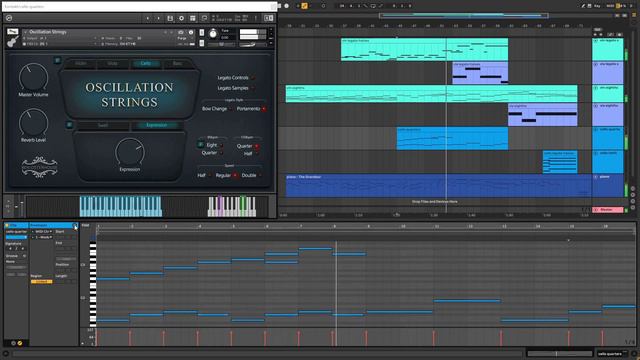Select the Violin instrument tab
This screenshot has width=640, height=360.
[81, 63]
